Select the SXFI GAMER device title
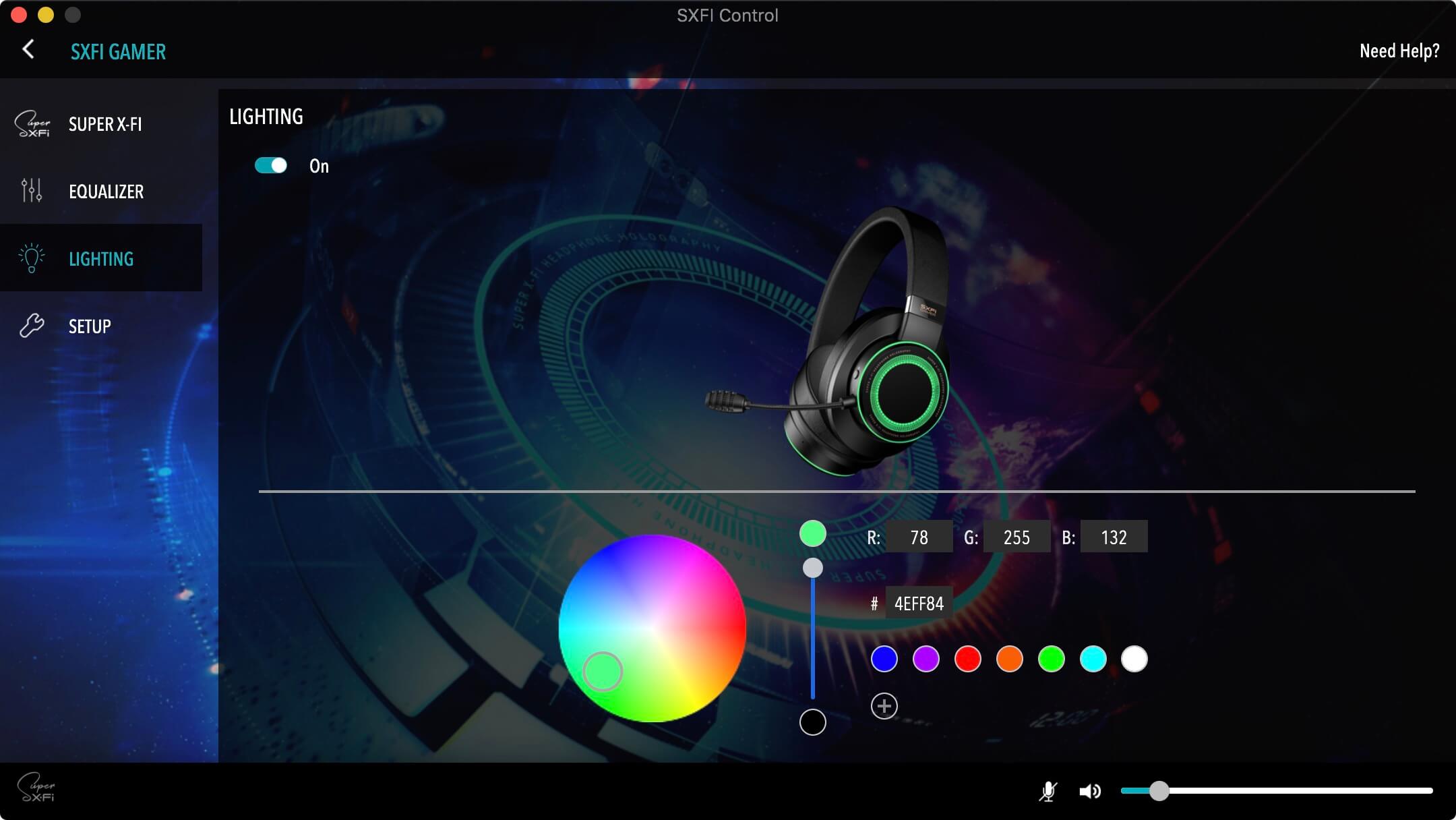1456x820 pixels. tap(117, 52)
